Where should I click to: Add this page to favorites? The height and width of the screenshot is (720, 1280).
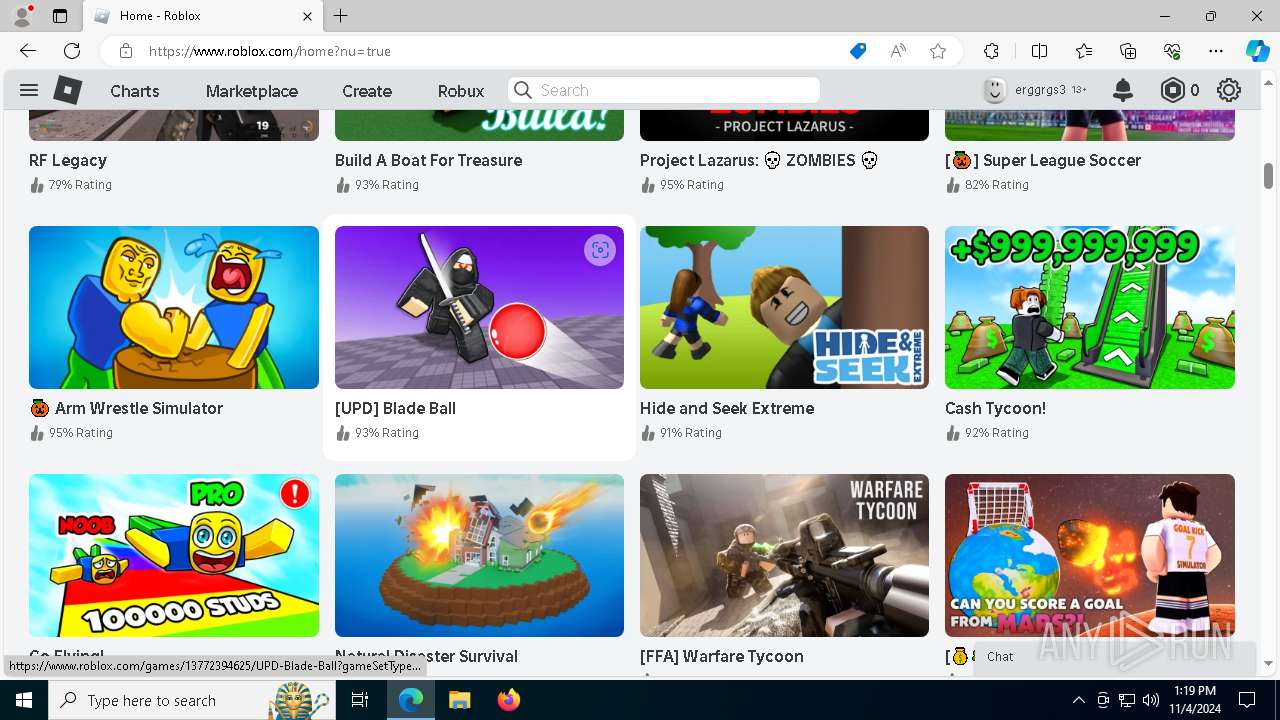pyautogui.click(x=938, y=51)
